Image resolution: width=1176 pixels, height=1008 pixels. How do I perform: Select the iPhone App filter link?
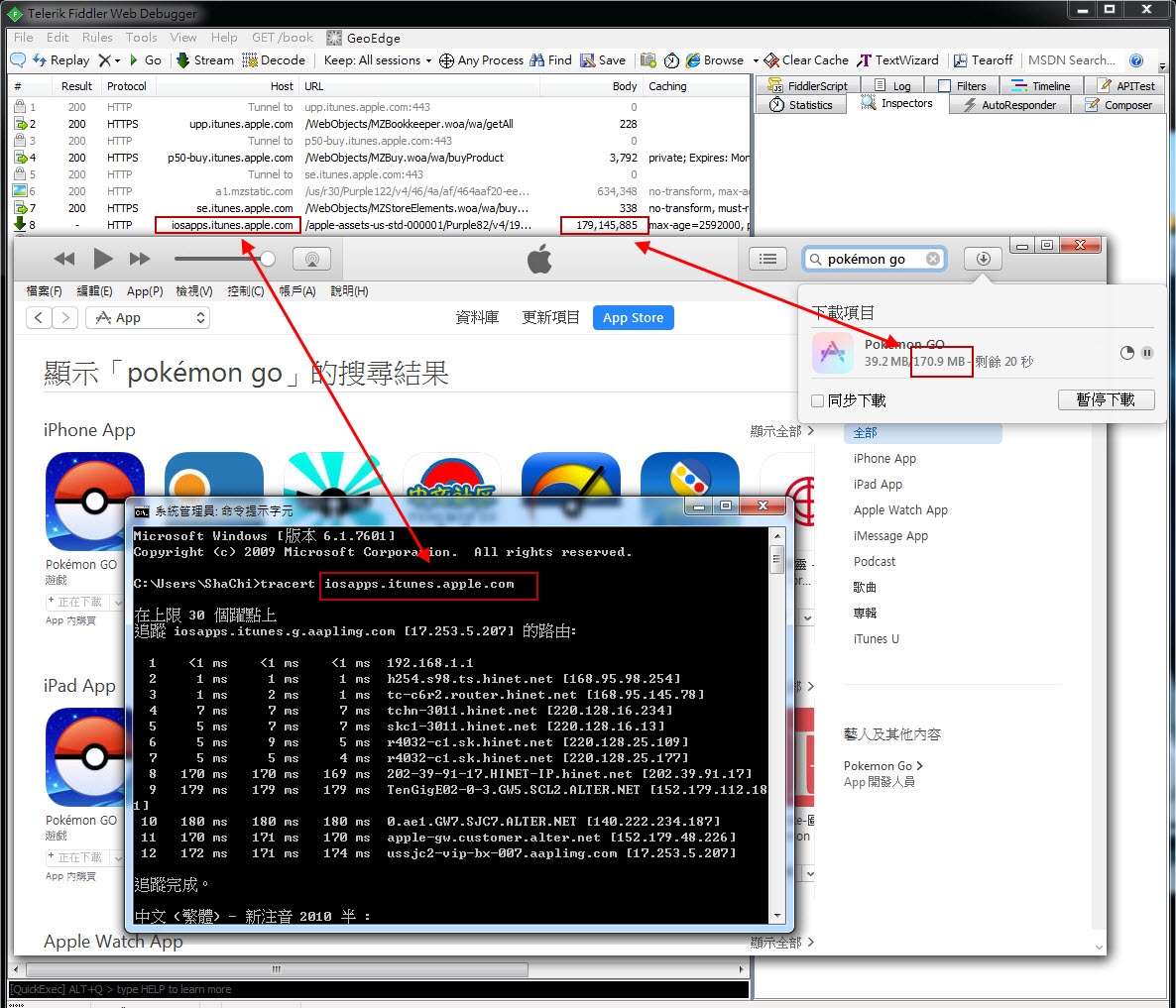coord(884,459)
